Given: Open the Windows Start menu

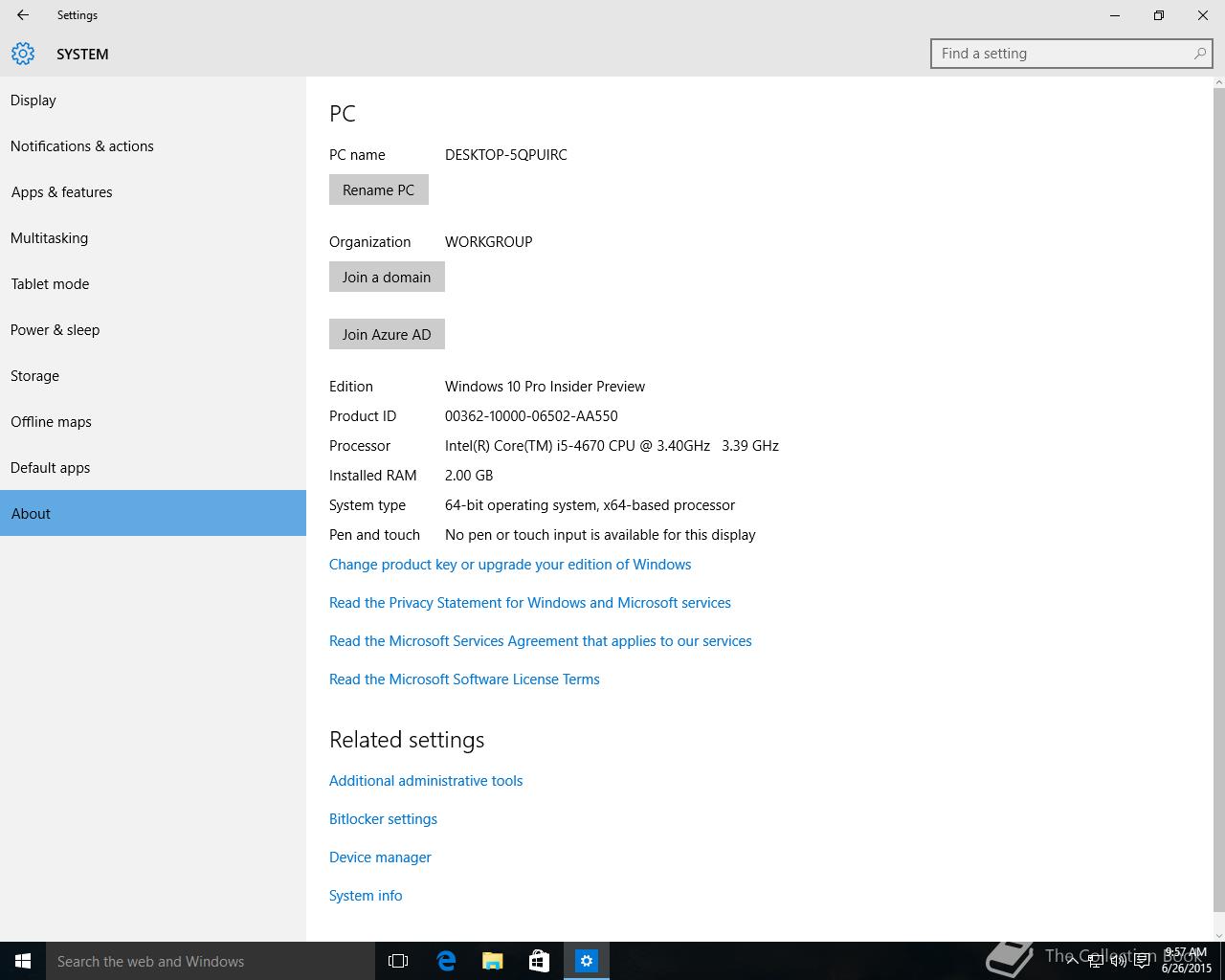Looking at the screenshot, I should [x=23, y=961].
